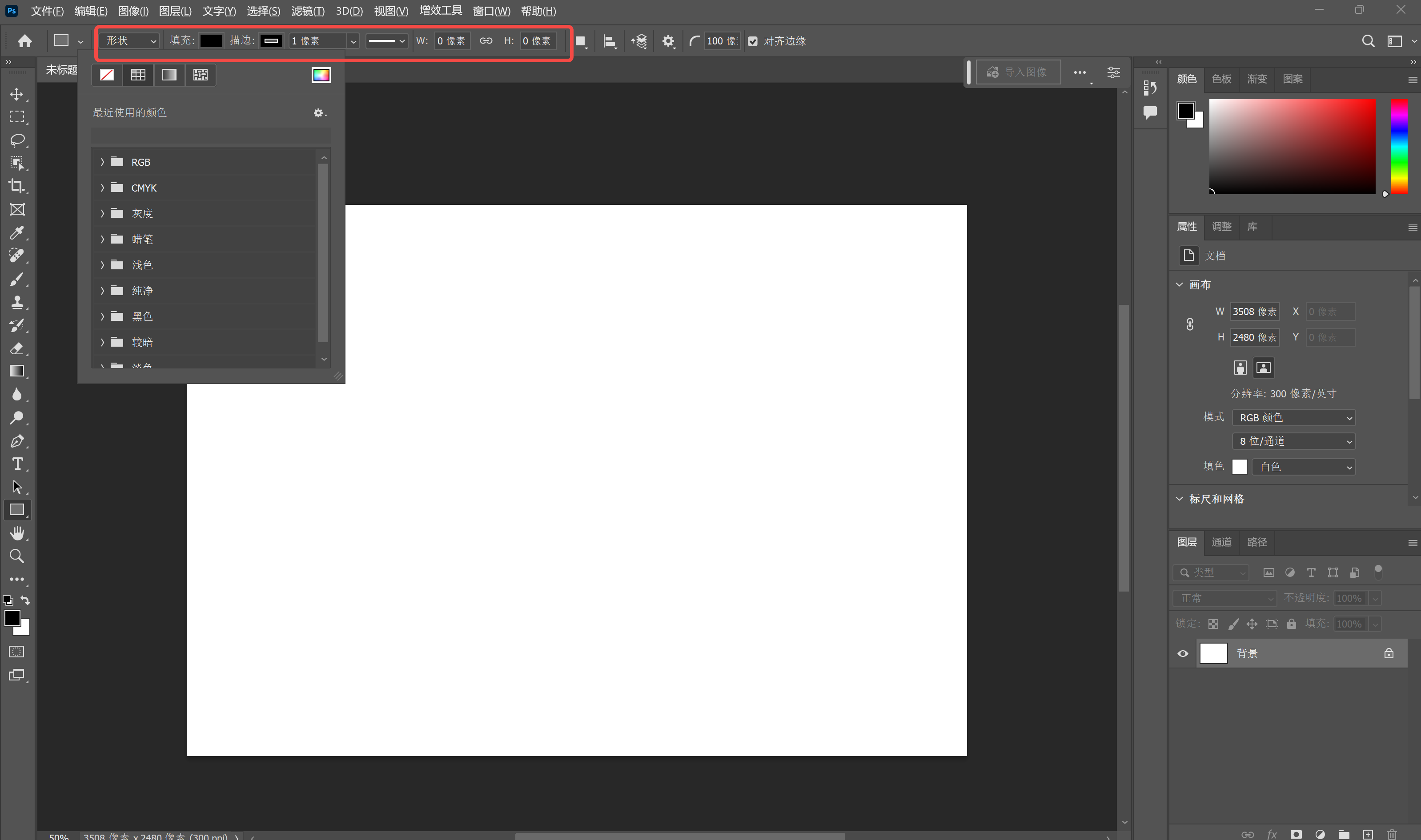This screenshot has height=840, width=1421.
Task: Open the search magnifier icon
Action: [1368, 41]
